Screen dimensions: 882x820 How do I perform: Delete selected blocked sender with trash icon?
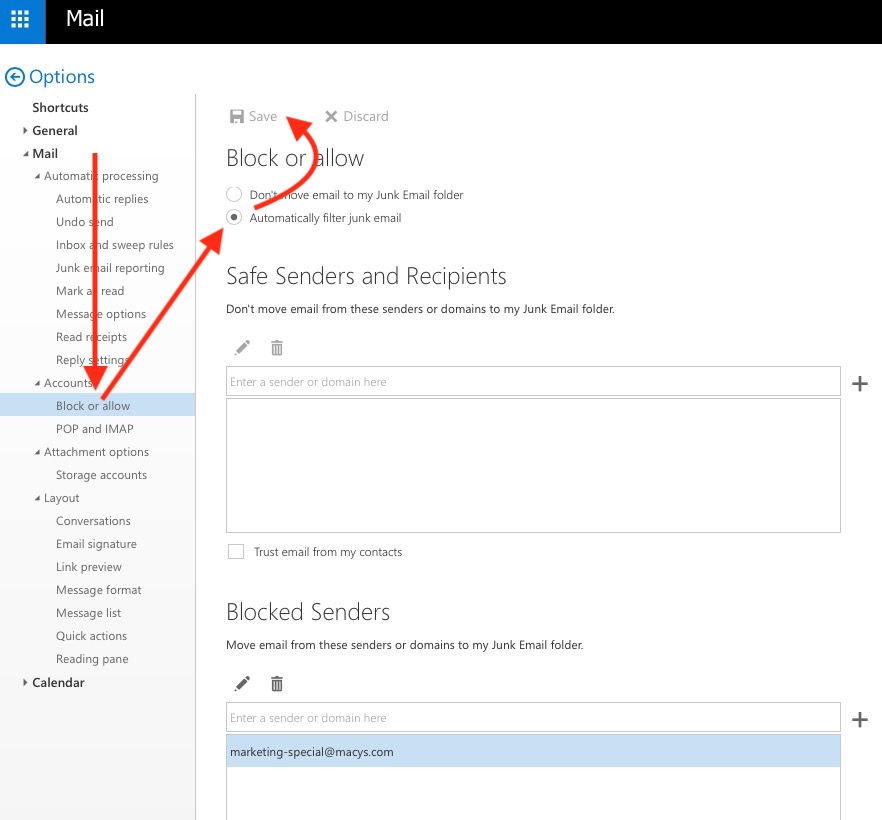point(277,684)
